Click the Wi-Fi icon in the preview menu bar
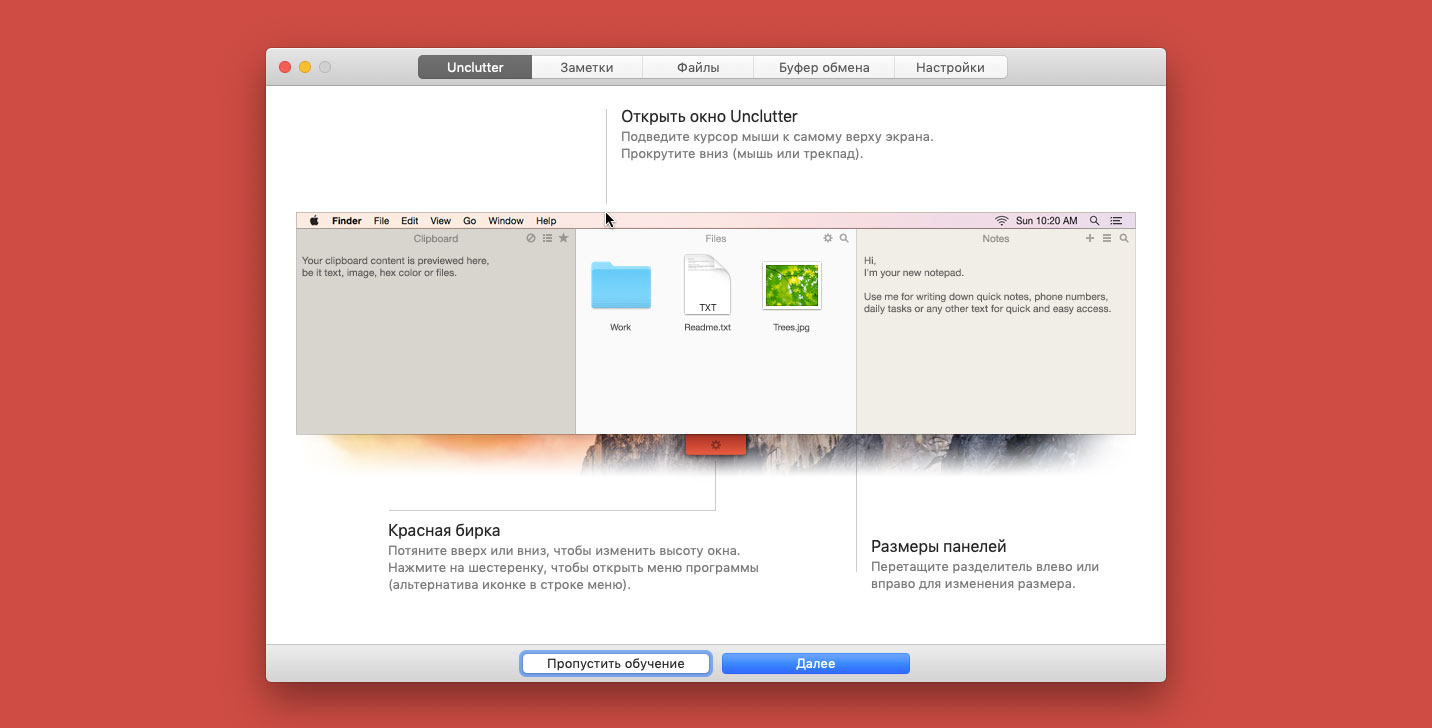This screenshot has width=1432, height=728. coord(1001,221)
